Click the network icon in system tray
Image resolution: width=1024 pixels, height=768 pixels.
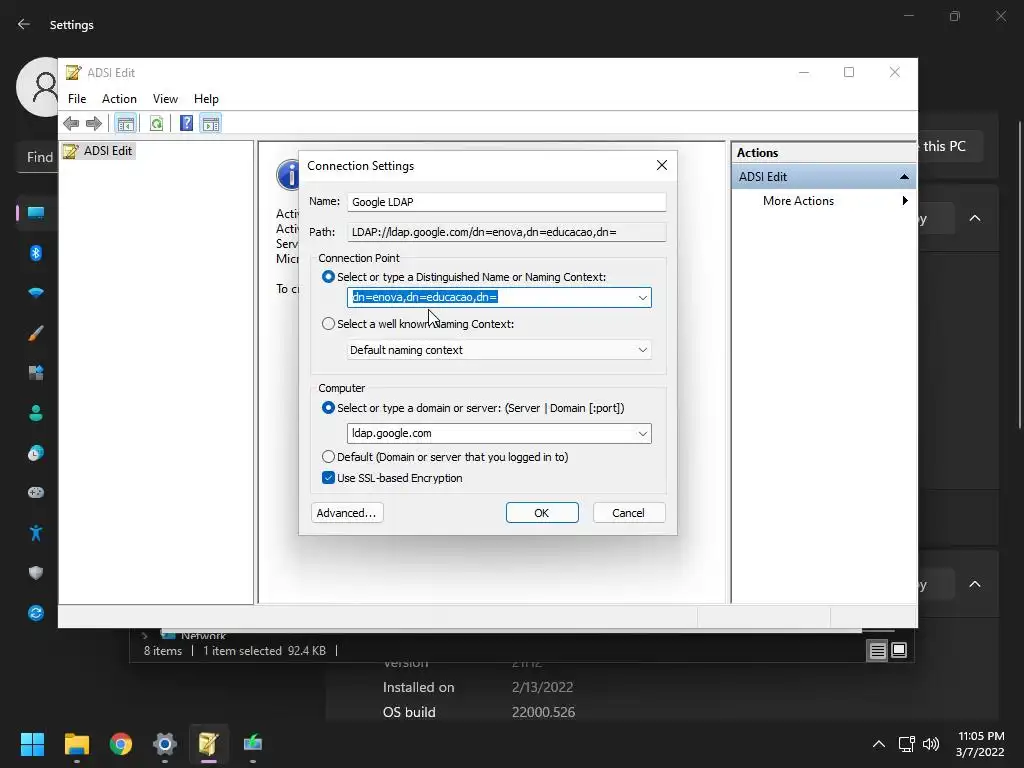[906, 744]
